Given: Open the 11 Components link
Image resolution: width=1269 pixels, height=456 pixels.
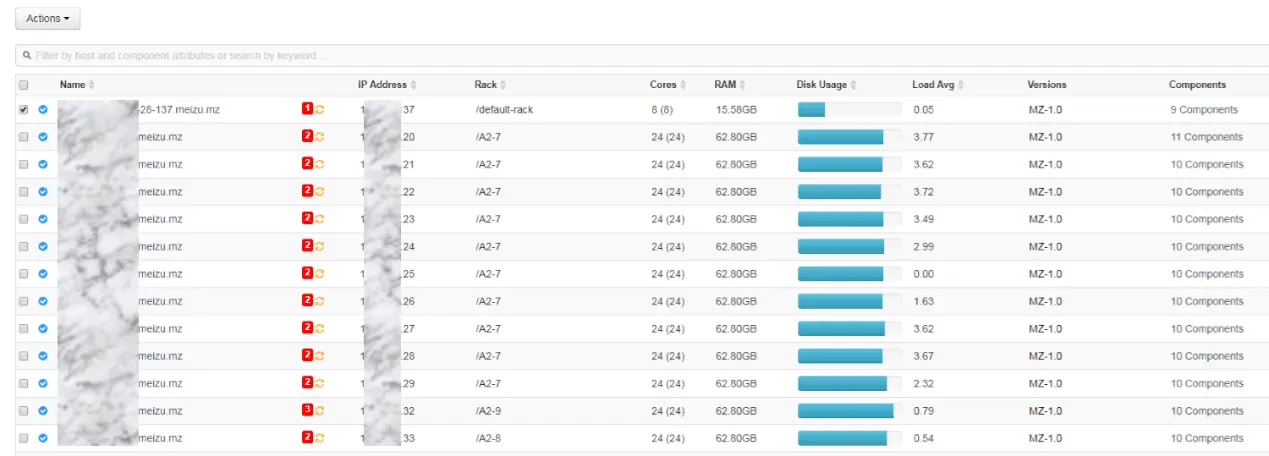Looking at the screenshot, I should point(1207,137).
